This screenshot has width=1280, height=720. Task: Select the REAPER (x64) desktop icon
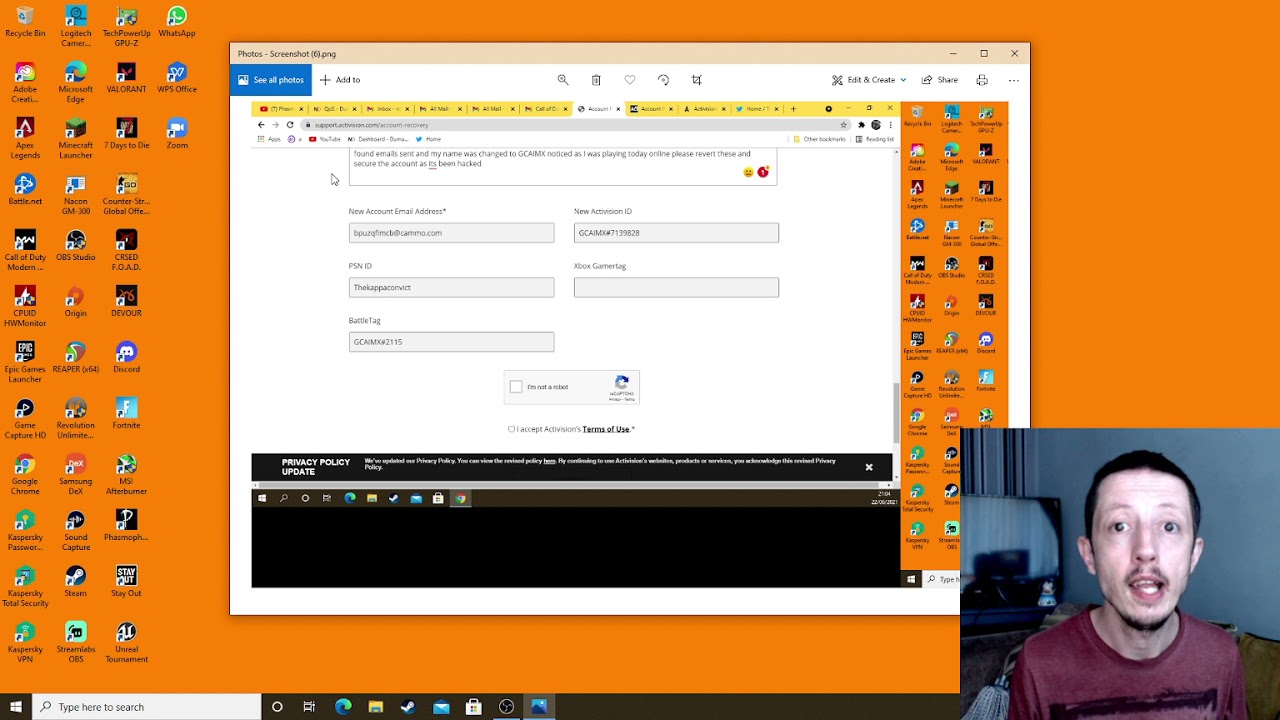[76, 358]
